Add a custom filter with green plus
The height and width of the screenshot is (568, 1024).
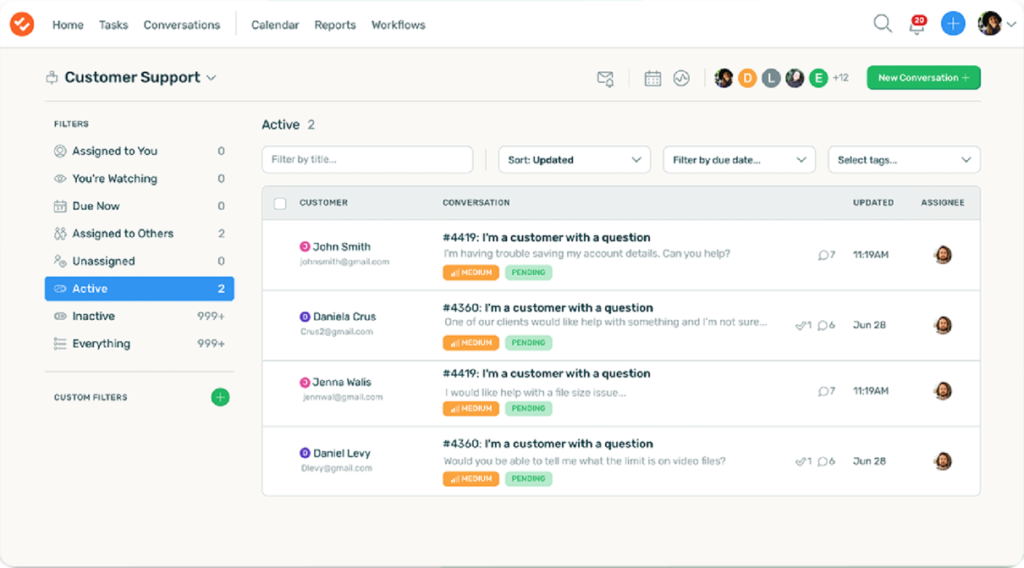click(220, 397)
